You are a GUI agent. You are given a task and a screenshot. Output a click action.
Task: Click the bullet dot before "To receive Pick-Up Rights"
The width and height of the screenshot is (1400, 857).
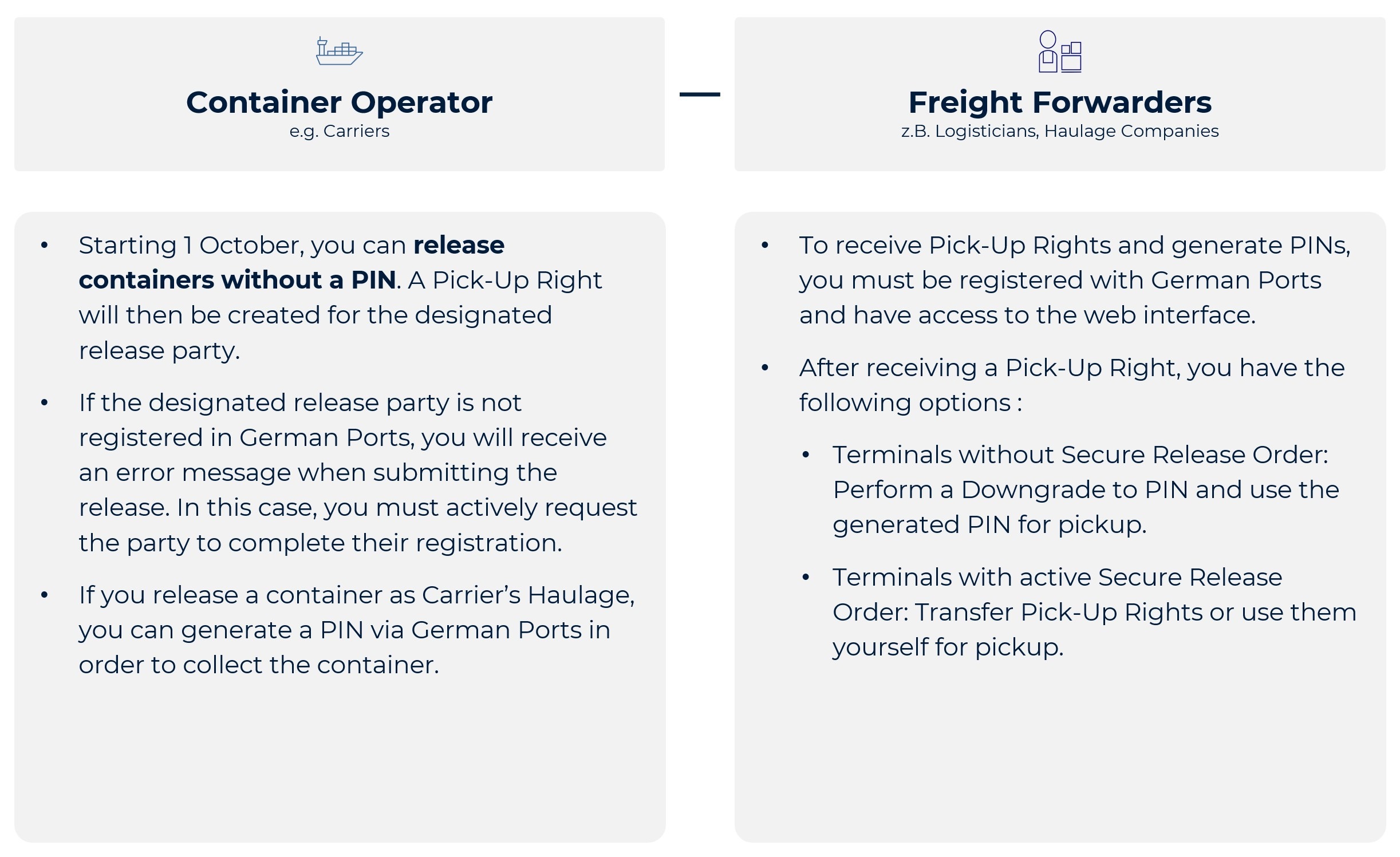point(764,246)
